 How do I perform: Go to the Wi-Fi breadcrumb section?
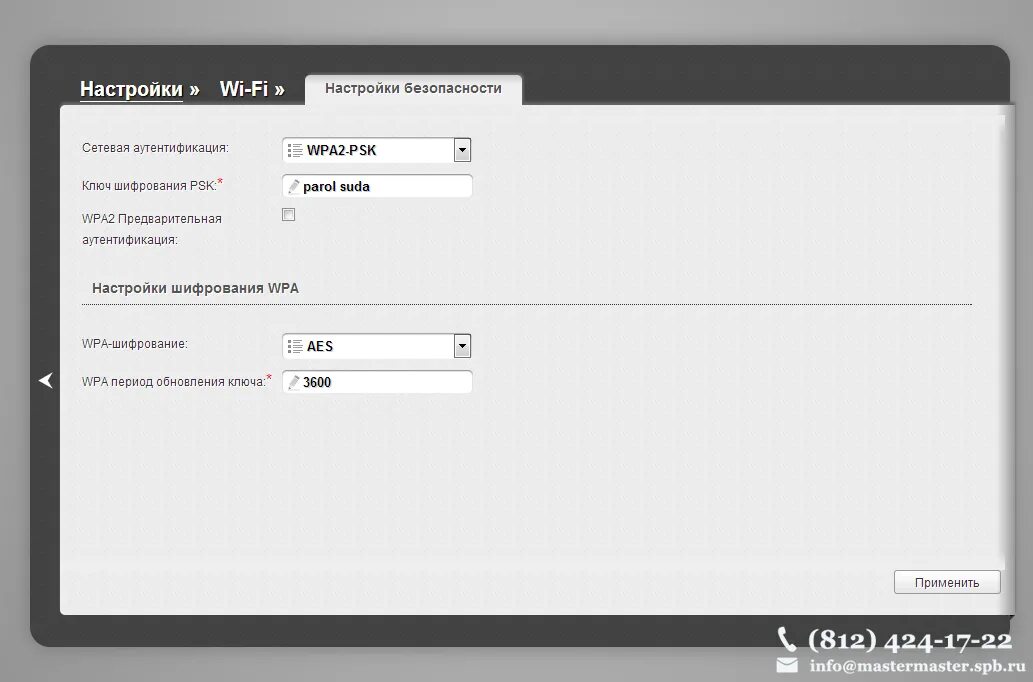pos(244,89)
